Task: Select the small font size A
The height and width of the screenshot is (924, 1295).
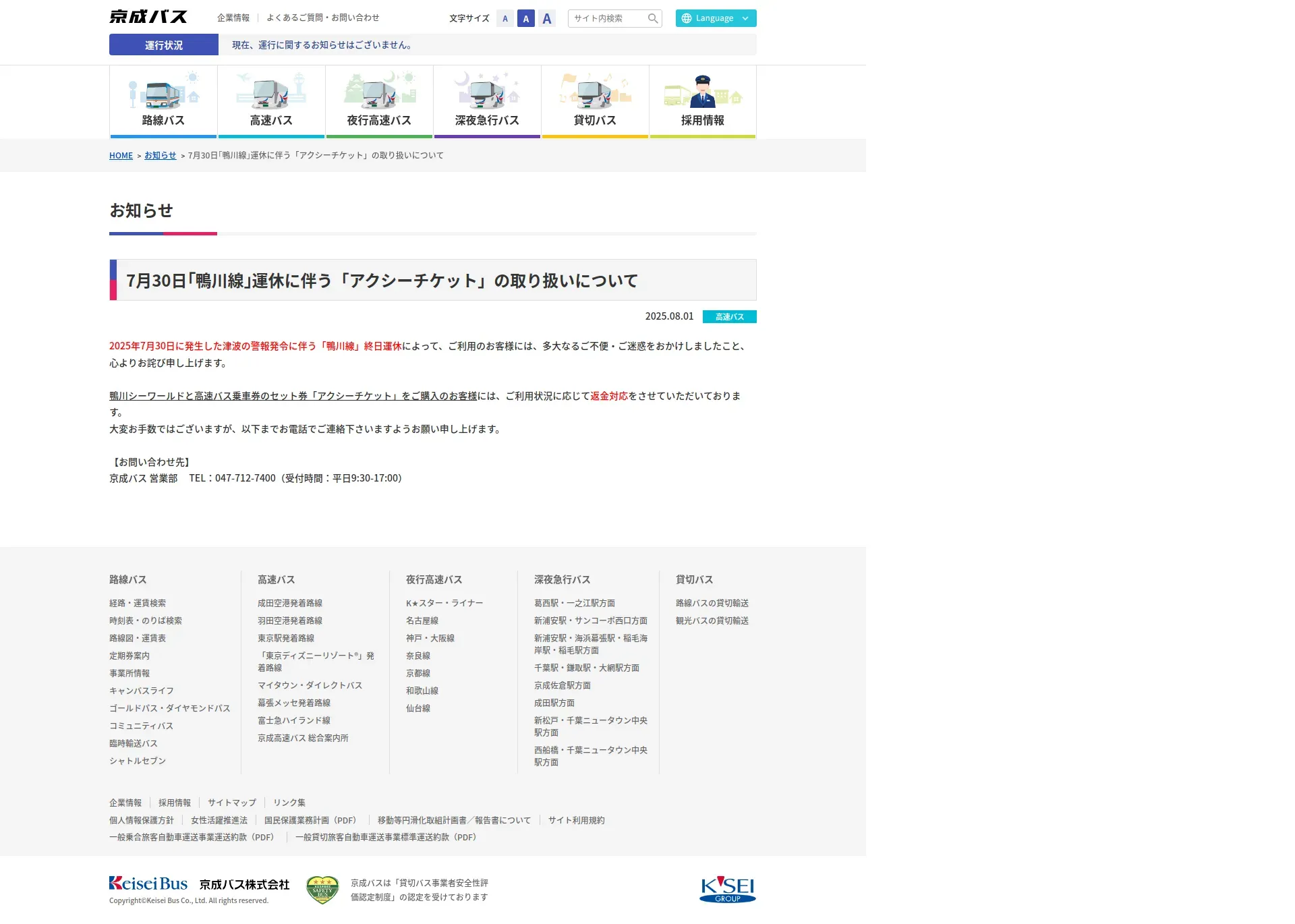Action: tap(505, 19)
